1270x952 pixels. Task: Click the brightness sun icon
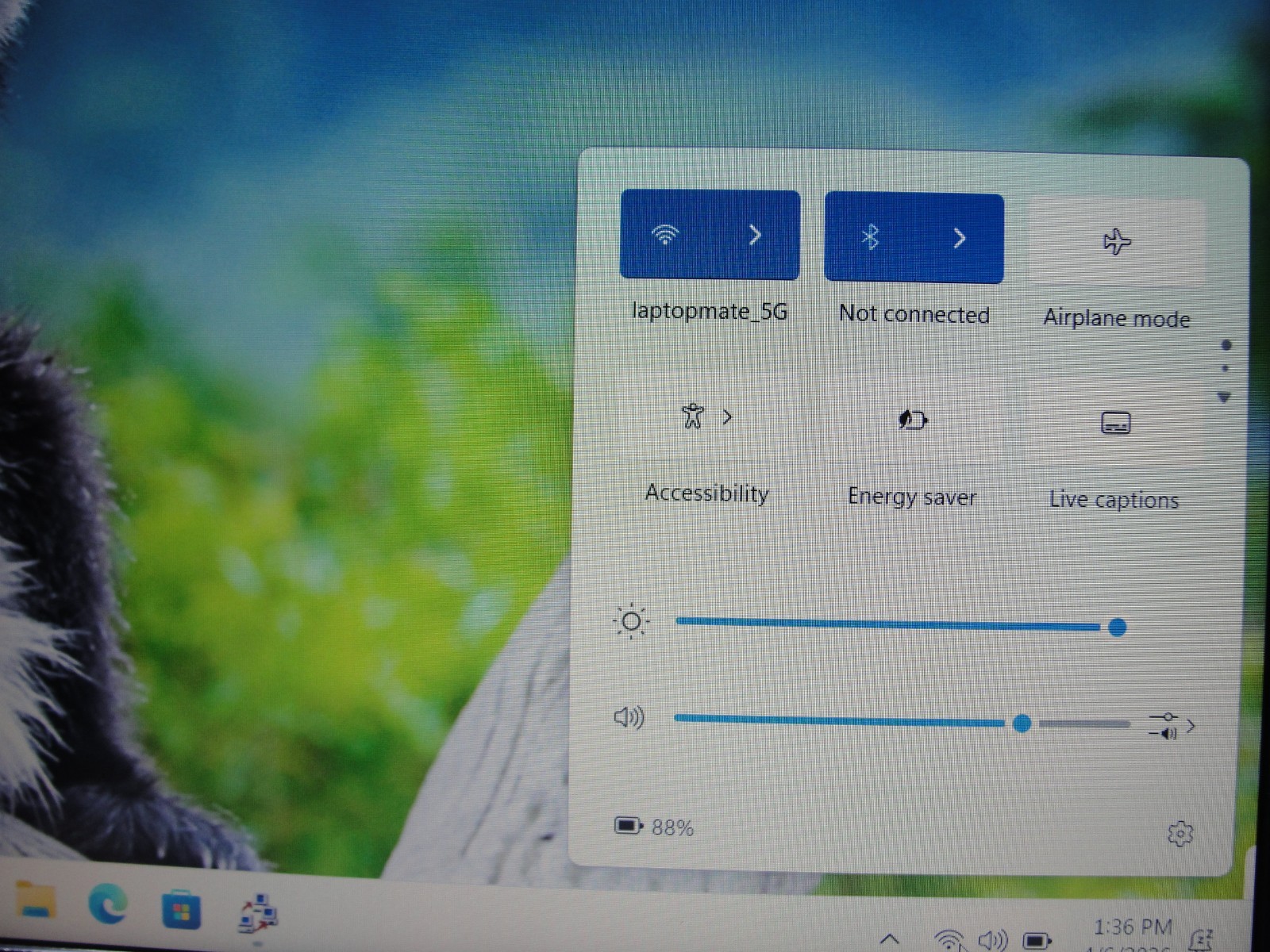click(x=631, y=621)
